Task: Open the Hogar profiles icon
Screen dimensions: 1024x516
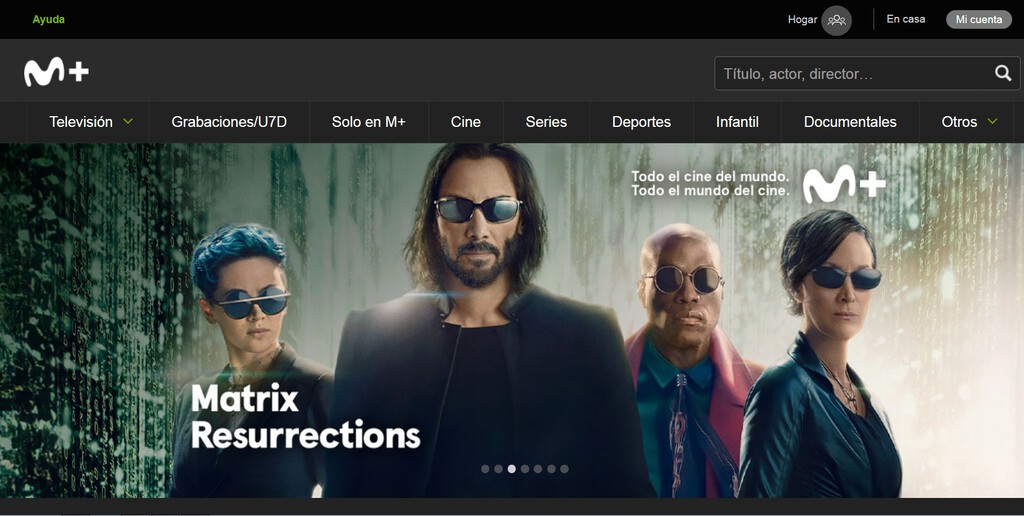Action: coord(836,20)
